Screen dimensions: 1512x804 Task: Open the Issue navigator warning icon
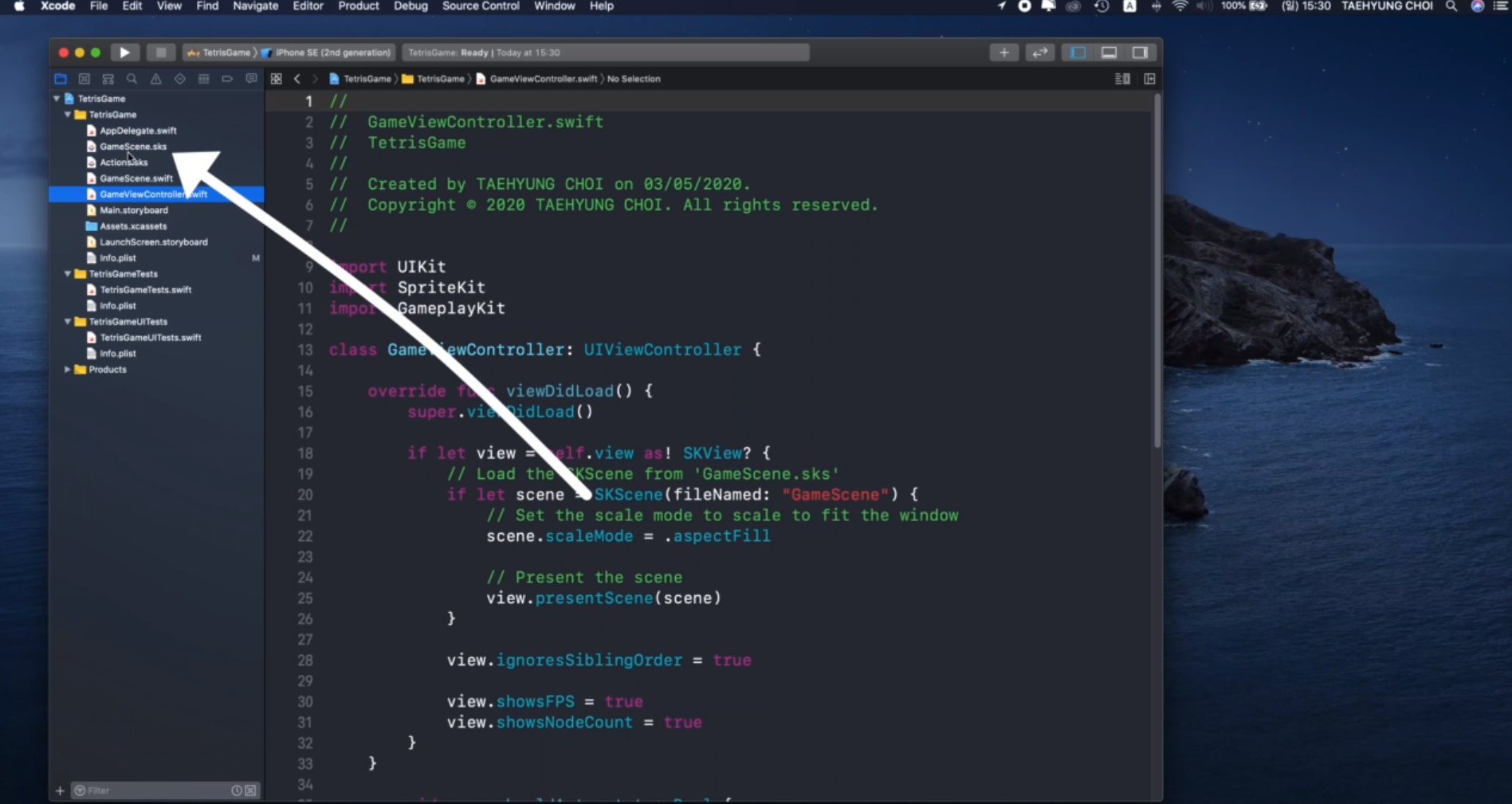pyautogui.click(x=156, y=79)
